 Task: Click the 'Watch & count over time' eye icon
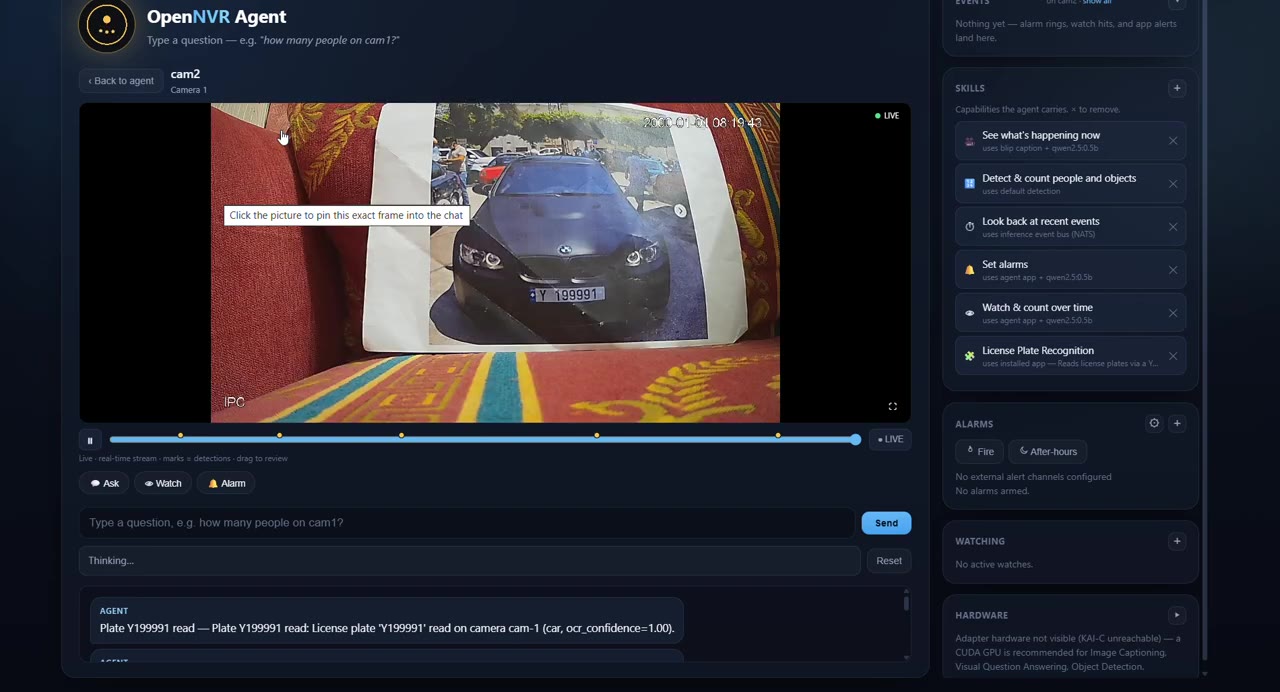(969, 313)
